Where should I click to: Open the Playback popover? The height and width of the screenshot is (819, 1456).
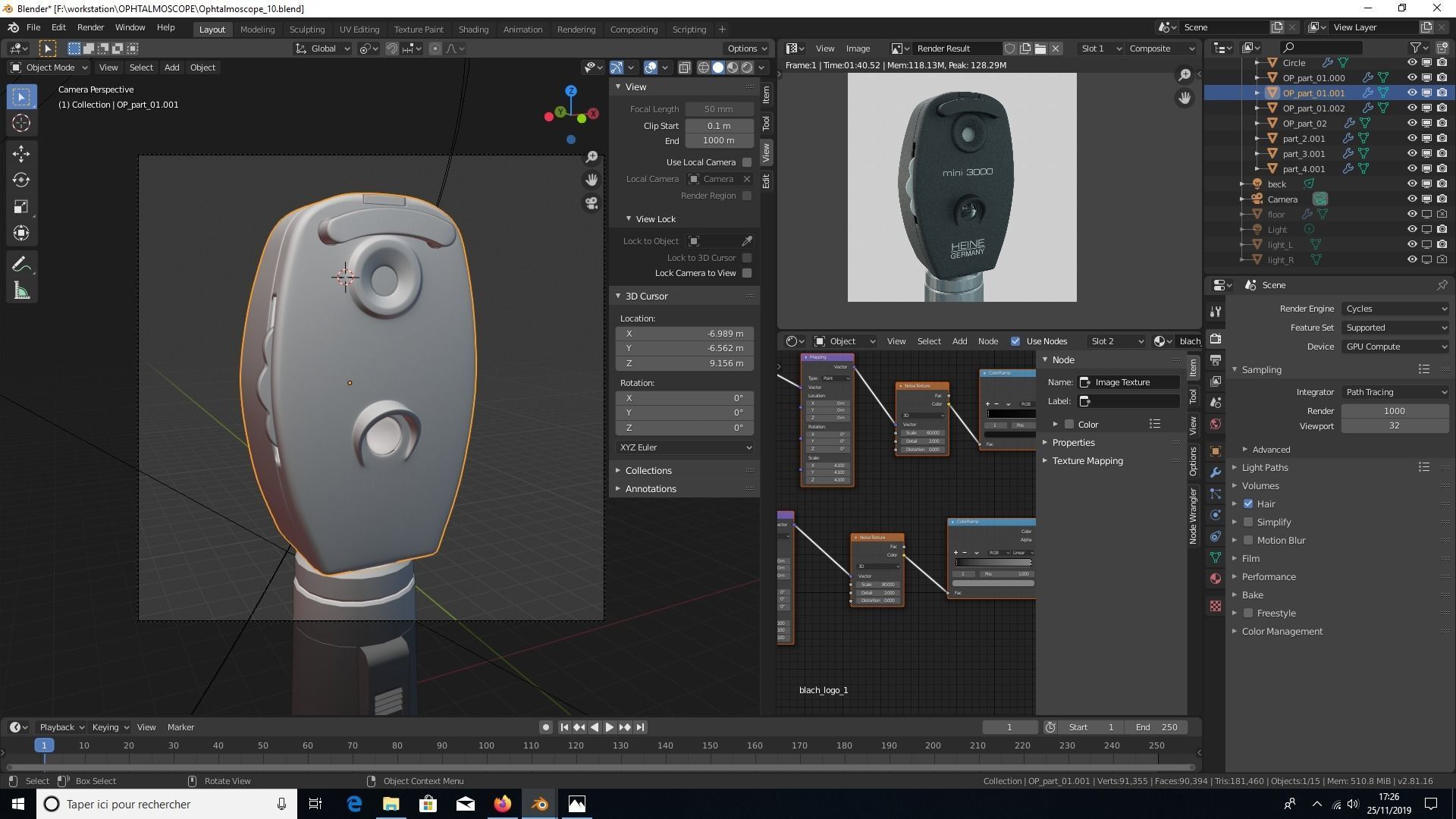(61, 727)
